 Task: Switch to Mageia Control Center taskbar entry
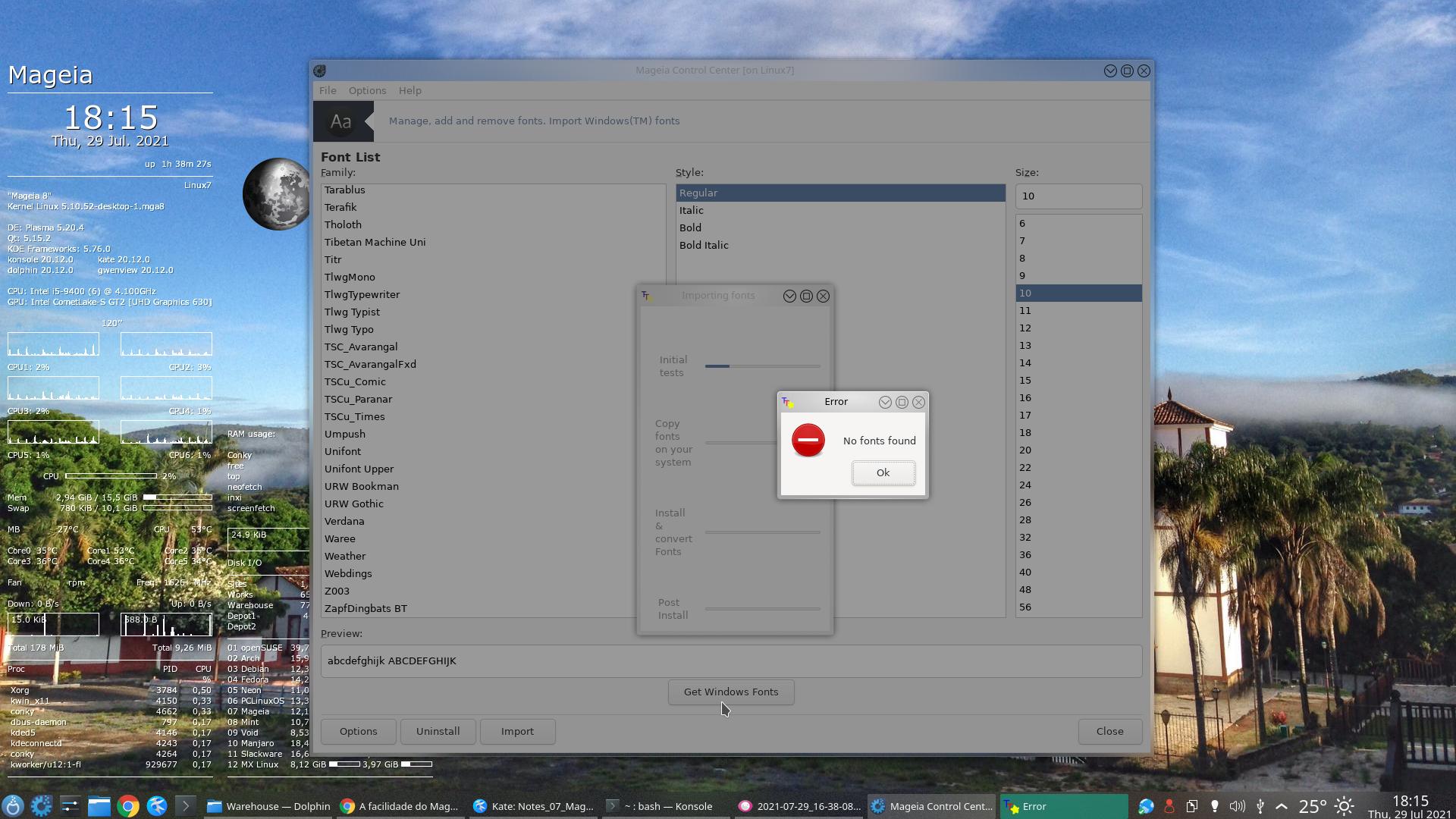pyautogui.click(x=932, y=806)
